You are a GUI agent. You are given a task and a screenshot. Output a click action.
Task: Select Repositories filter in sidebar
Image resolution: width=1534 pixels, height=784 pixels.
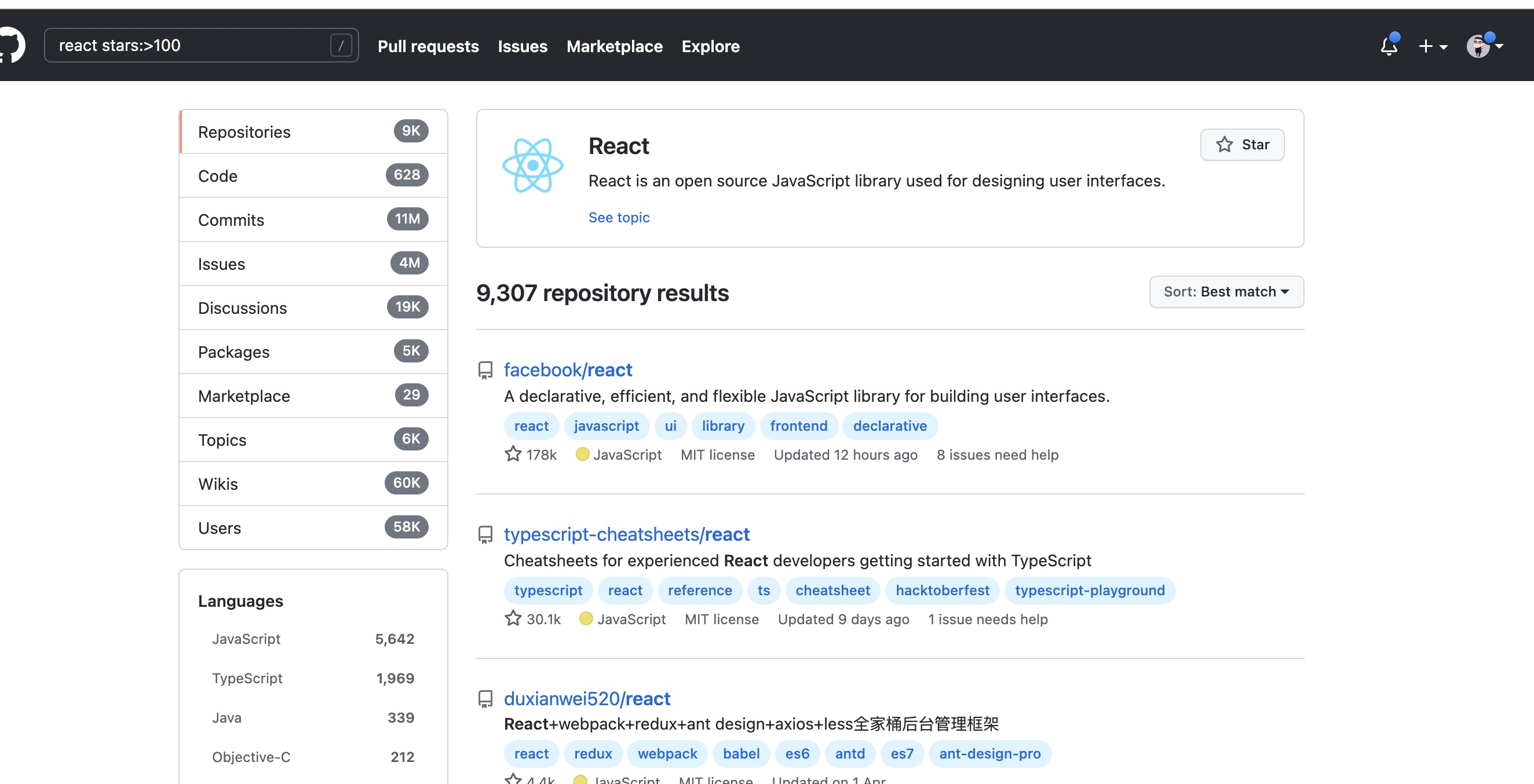(313, 131)
